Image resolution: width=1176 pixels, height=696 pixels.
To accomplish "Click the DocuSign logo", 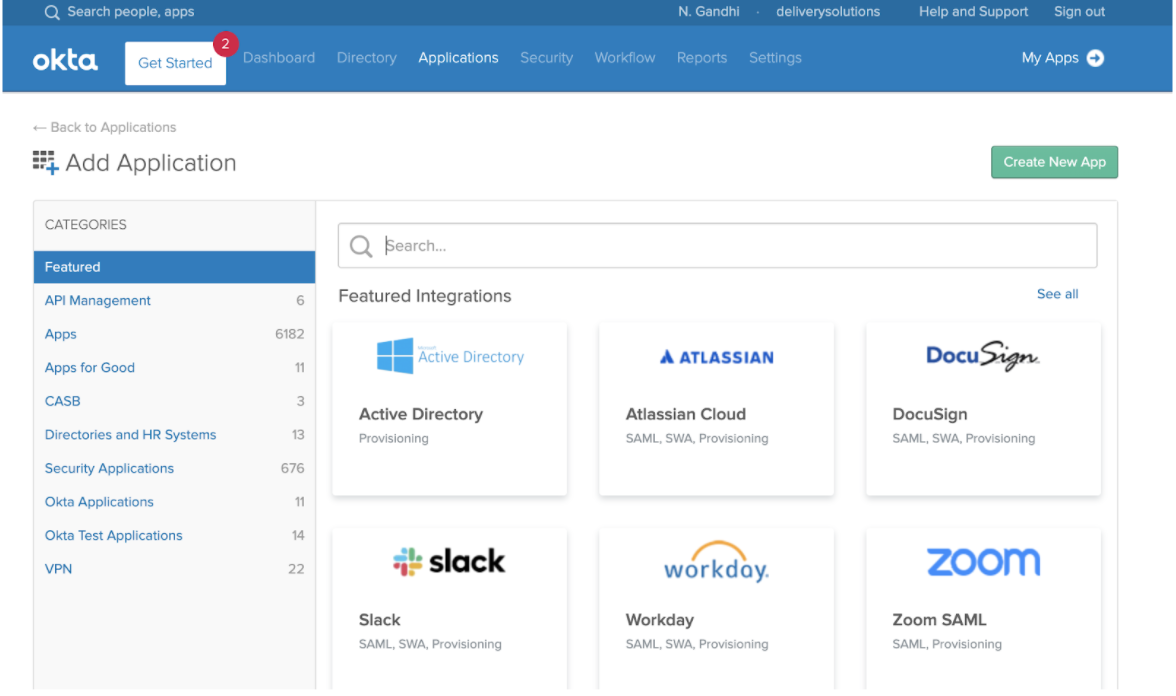I will [x=982, y=356].
